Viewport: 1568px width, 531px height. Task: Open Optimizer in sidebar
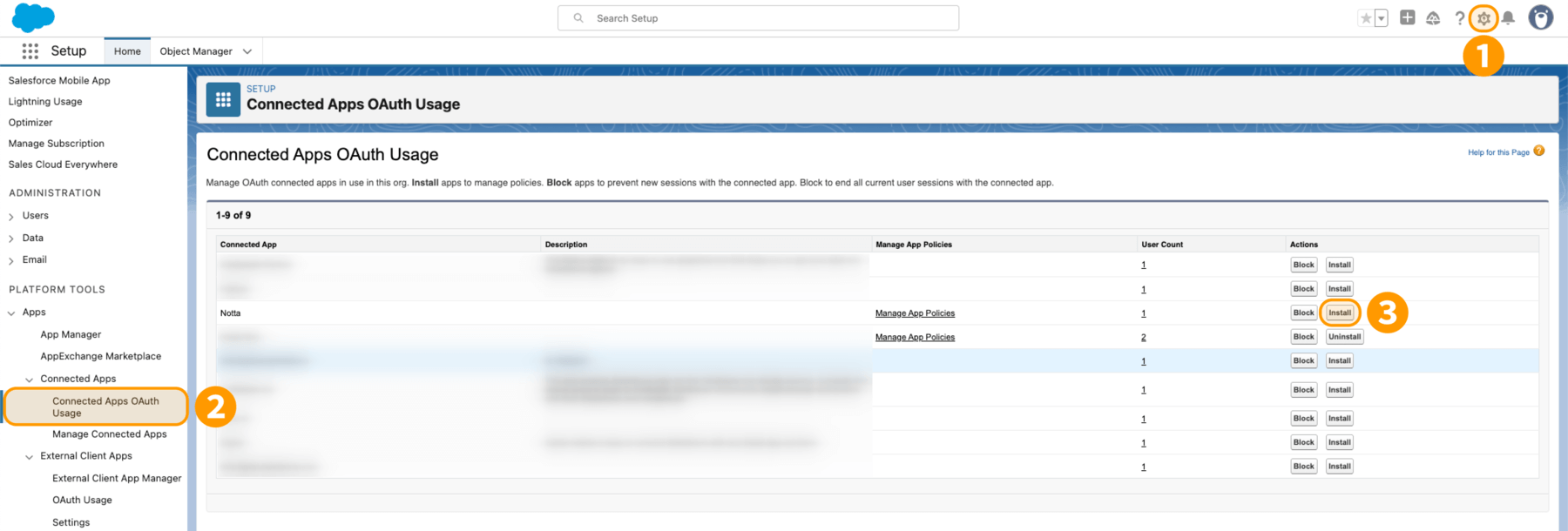point(30,122)
